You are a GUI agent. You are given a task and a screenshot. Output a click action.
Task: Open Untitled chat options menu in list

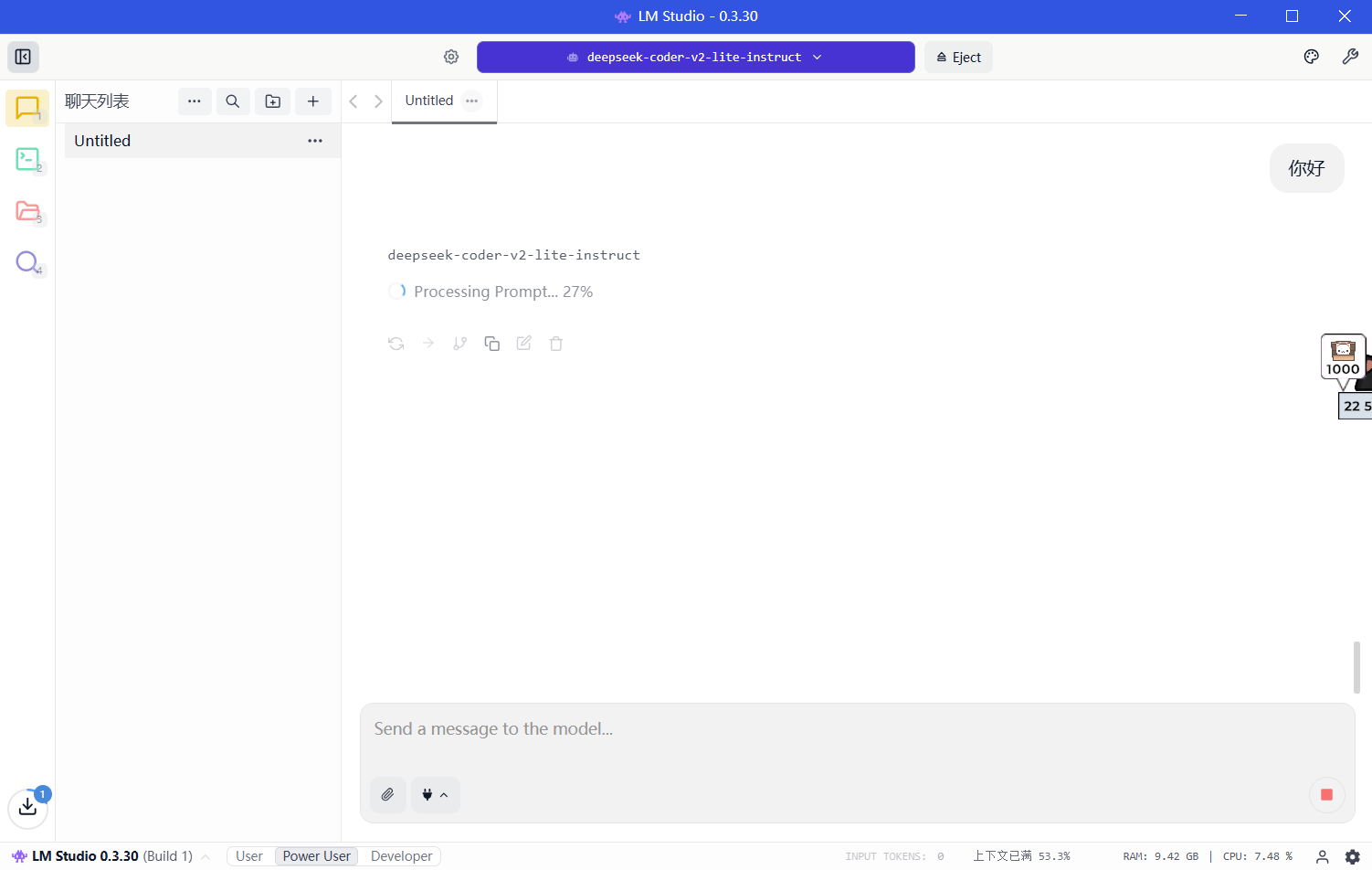(315, 141)
